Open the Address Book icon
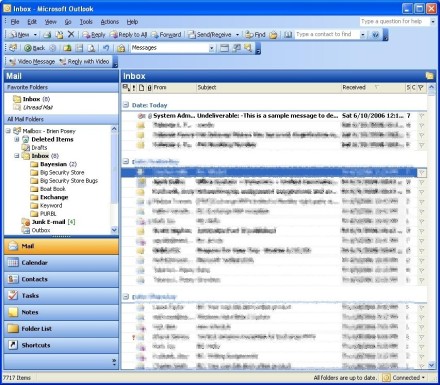 point(288,35)
